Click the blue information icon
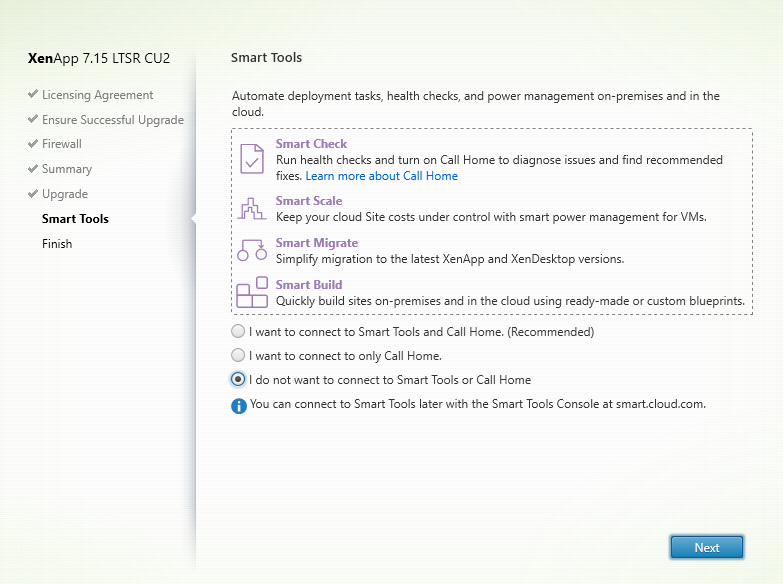 pos(239,406)
